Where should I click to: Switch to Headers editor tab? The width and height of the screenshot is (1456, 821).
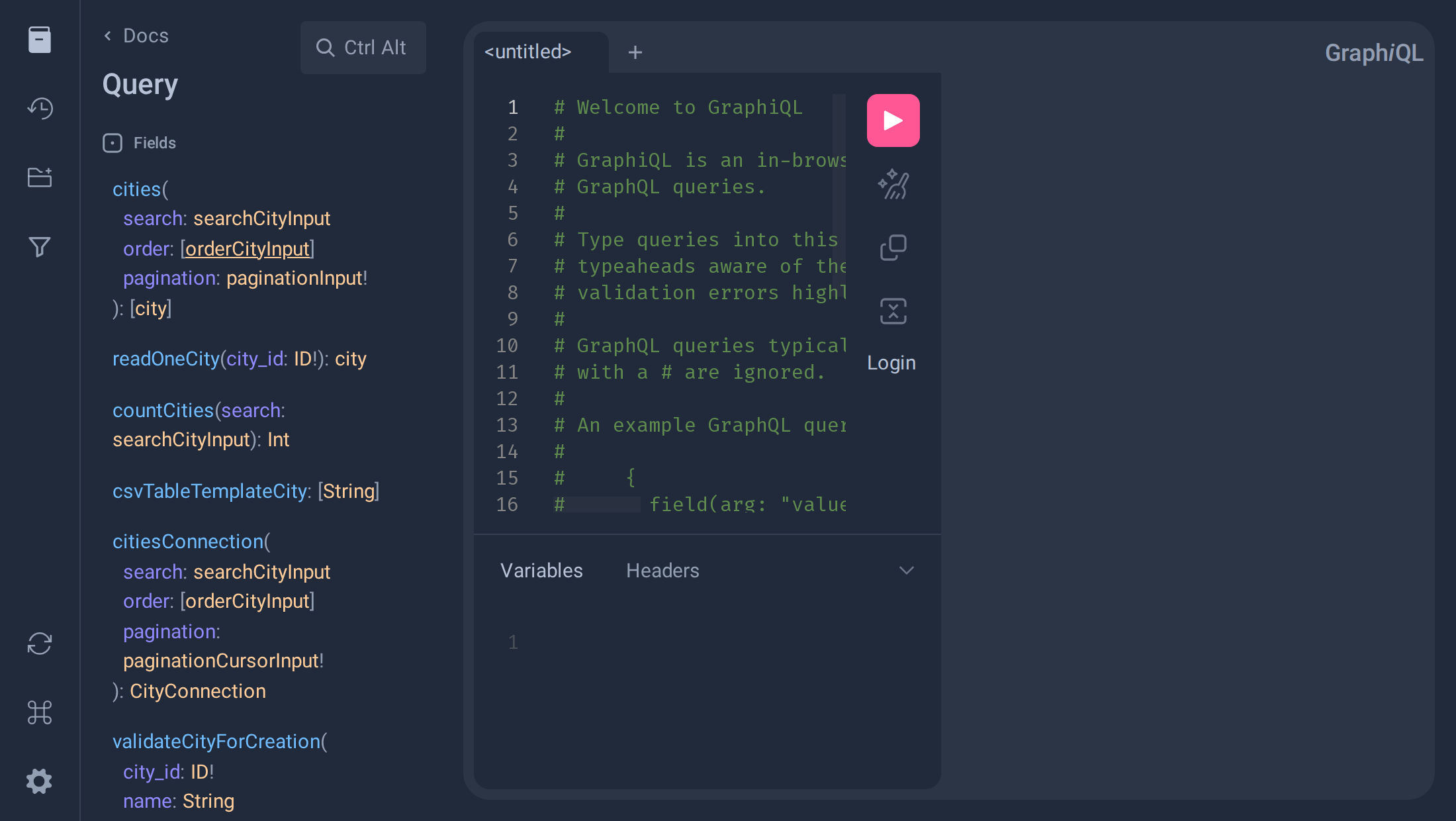click(662, 571)
